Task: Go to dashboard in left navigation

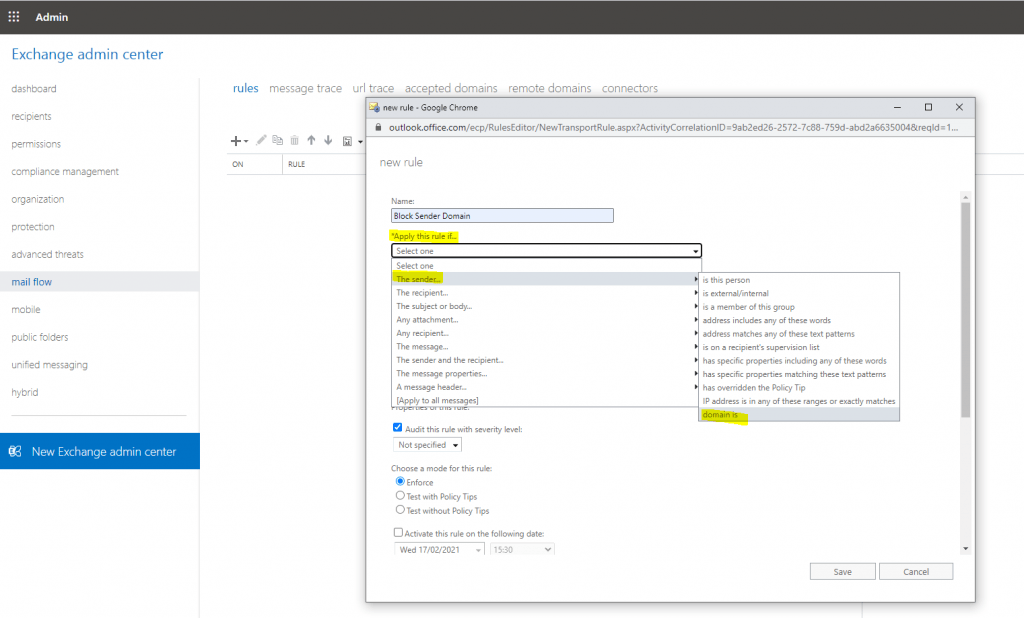Action: coord(34,89)
